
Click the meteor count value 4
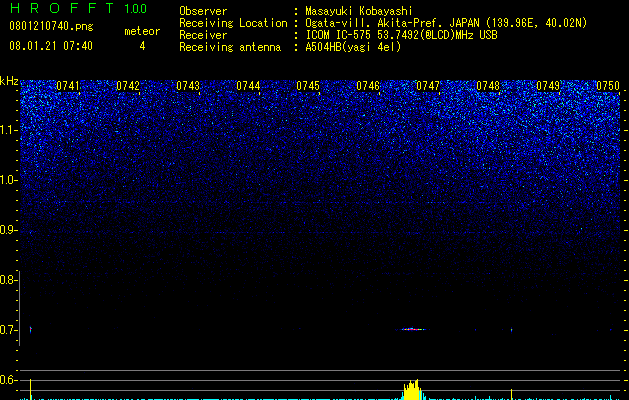(x=142, y=46)
